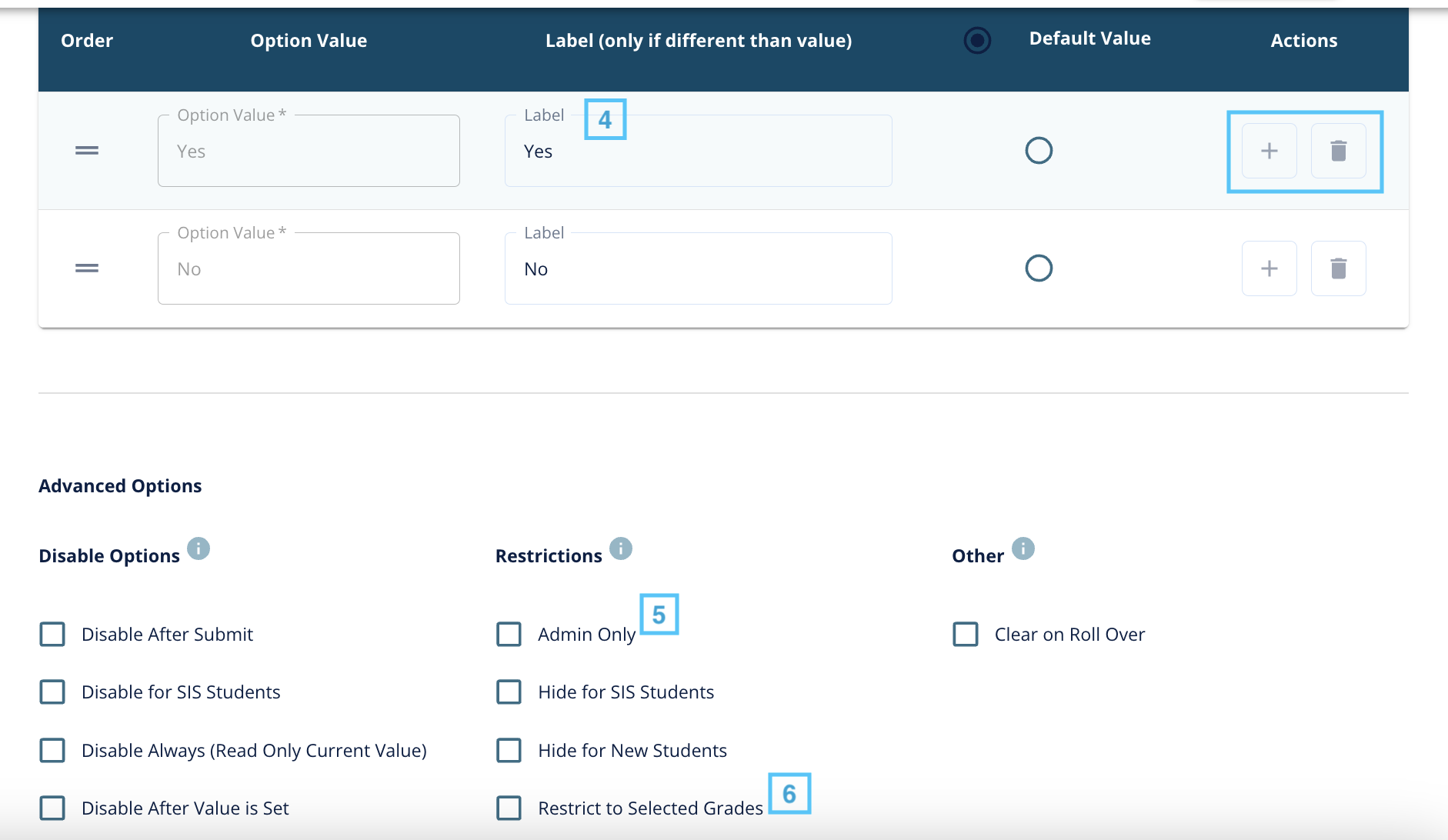This screenshot has width=1448, height=840.
Task: Click the info icon beside Restrictions
Action: (x=620, y=548)
